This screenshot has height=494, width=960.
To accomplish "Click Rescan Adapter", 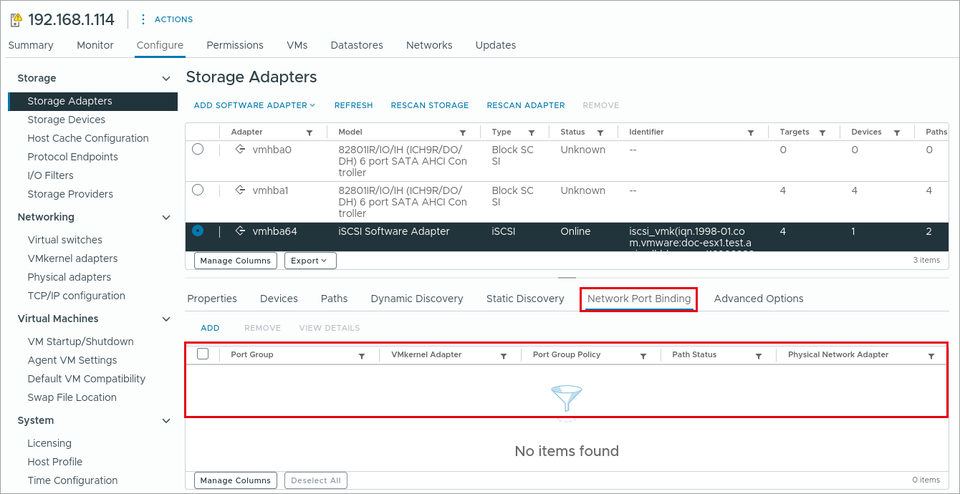I will 526,105.
